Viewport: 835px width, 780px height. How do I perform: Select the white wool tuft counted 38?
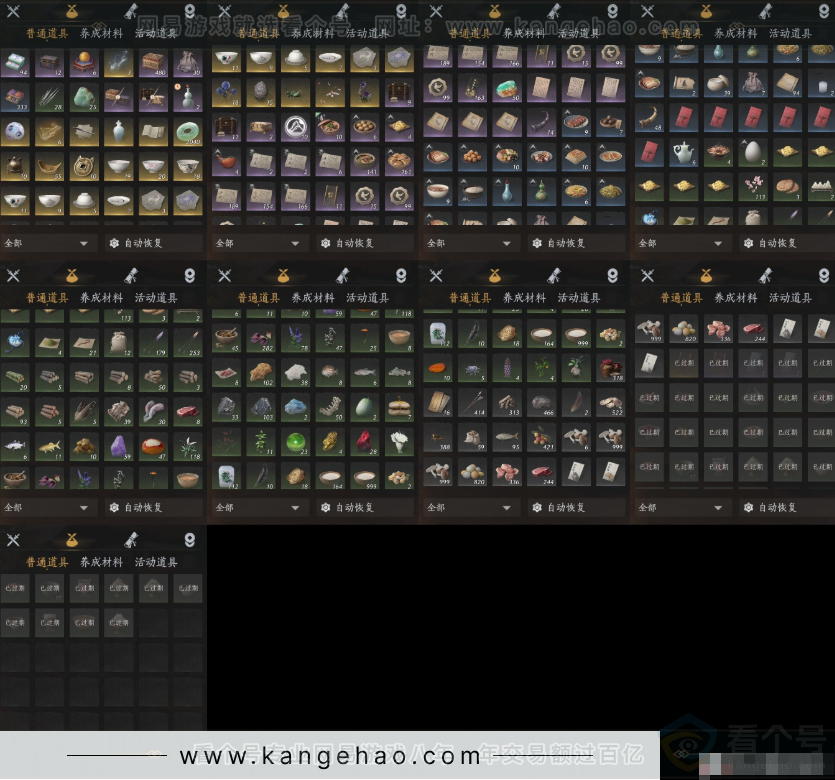[x=296, y=372]
